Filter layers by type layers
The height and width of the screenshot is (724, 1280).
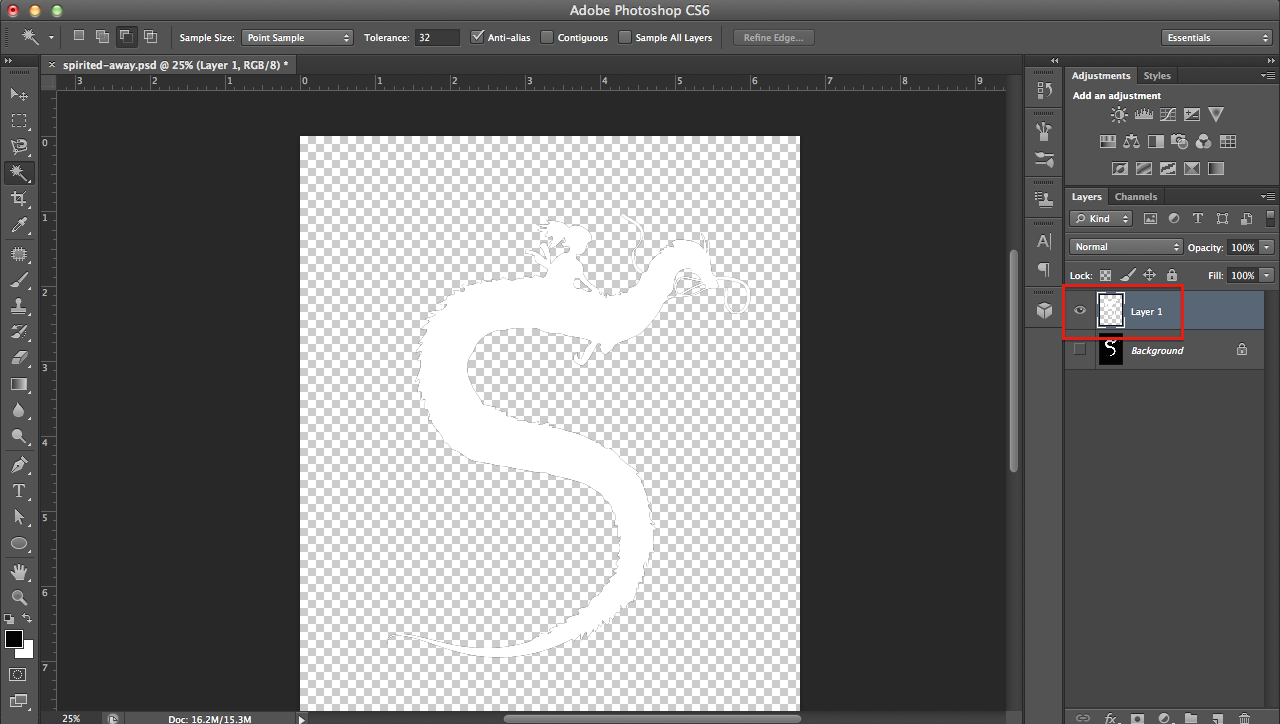pyautogui.click(x=1198, y=218)
